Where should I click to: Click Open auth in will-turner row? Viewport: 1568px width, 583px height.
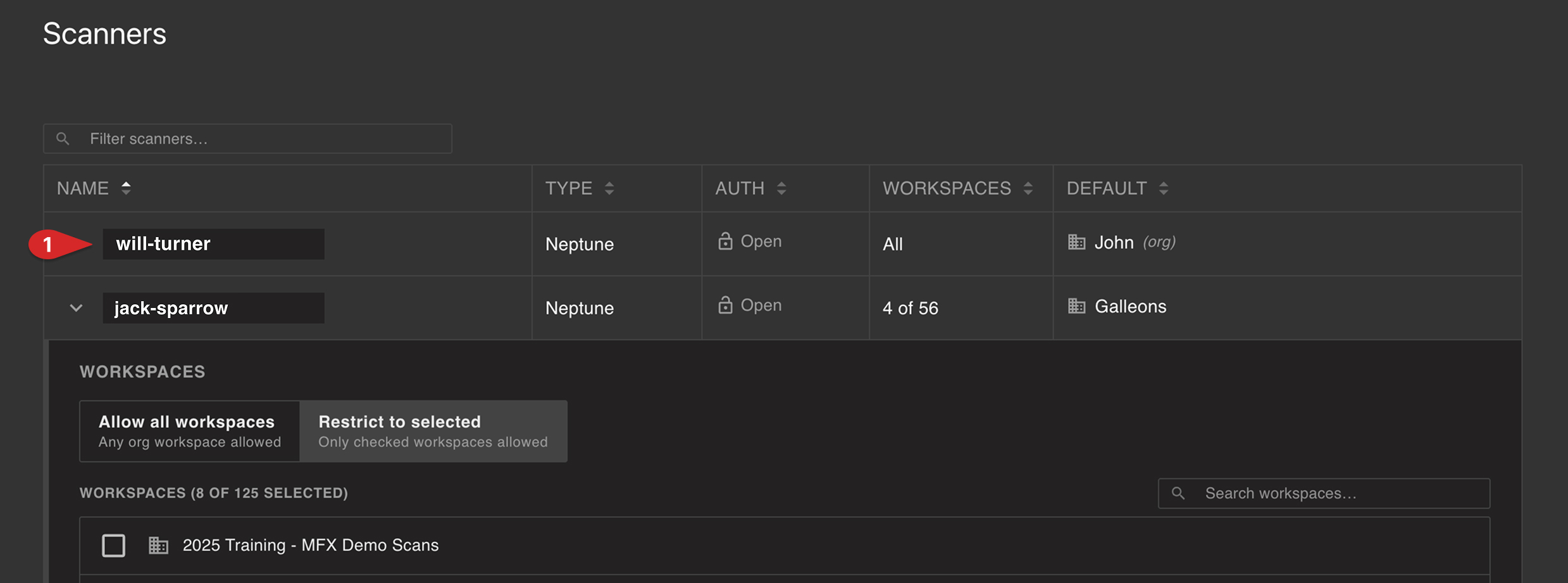pos(761,241)
